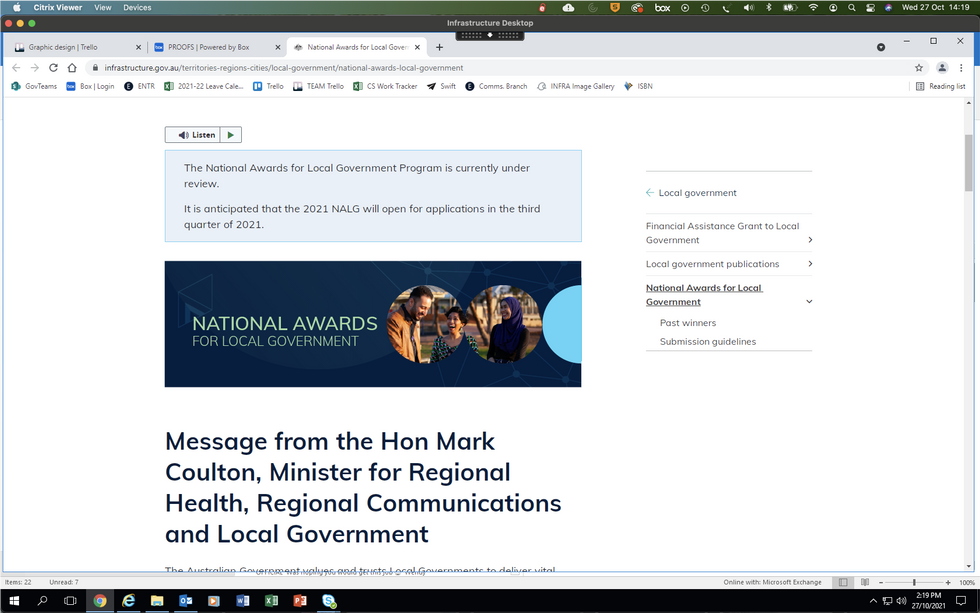Close the Graphic design Trello tab
Image resolution: width=980 pixels, height=613 pixels.
pyautogui.click(x=138, y=47)
